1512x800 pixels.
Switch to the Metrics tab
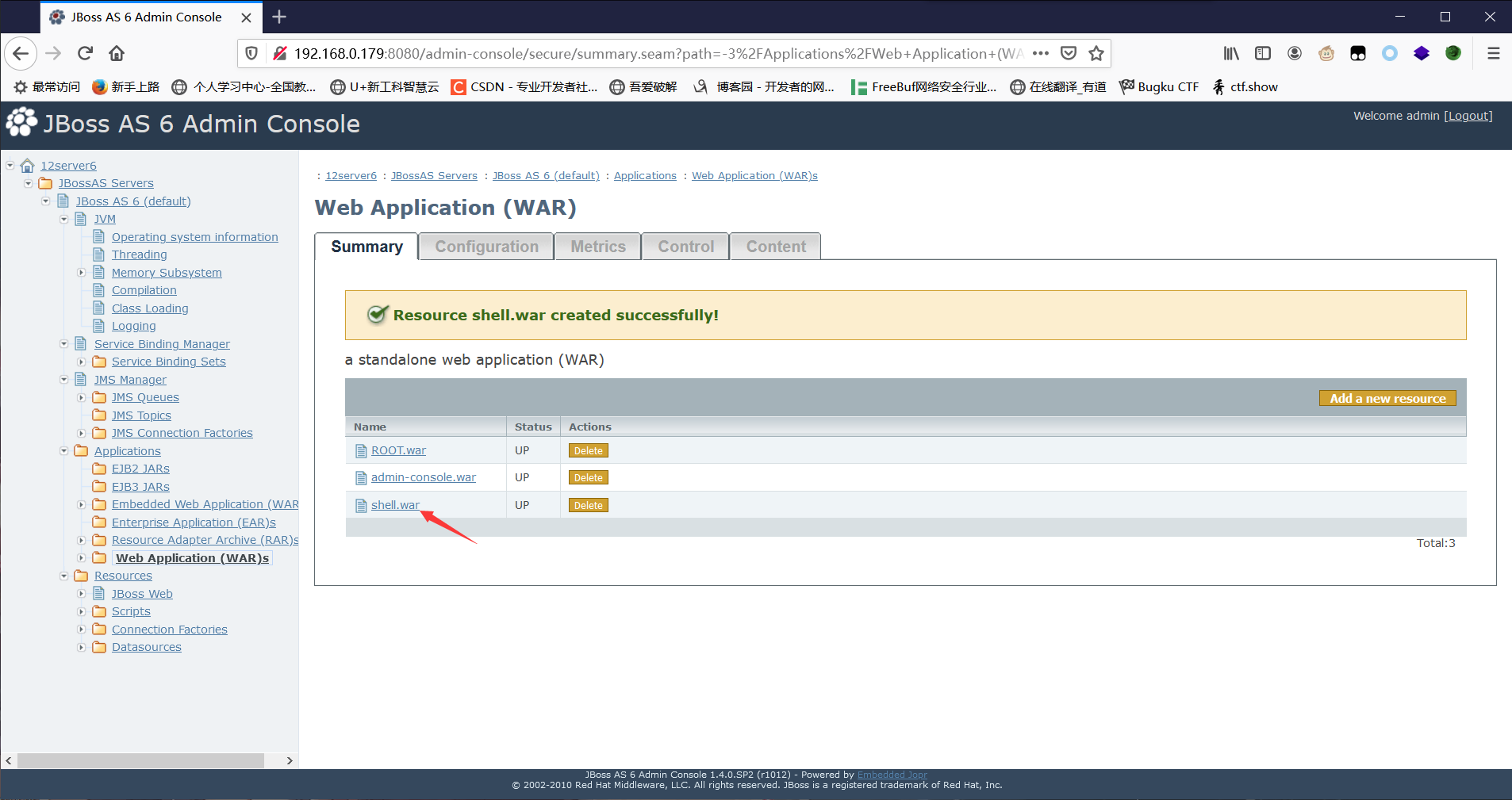coord(598,247)
